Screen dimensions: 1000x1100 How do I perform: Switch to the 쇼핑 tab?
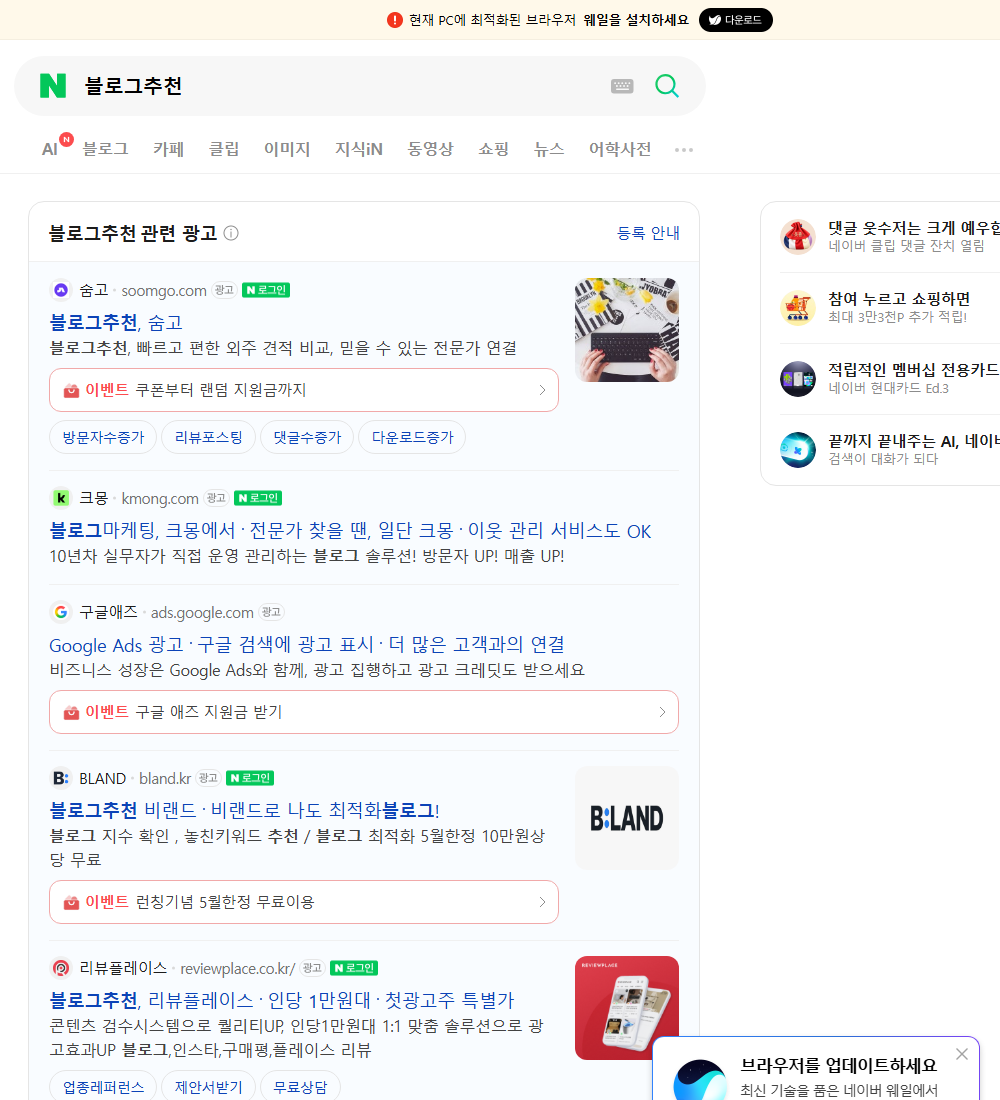[493, 149]
